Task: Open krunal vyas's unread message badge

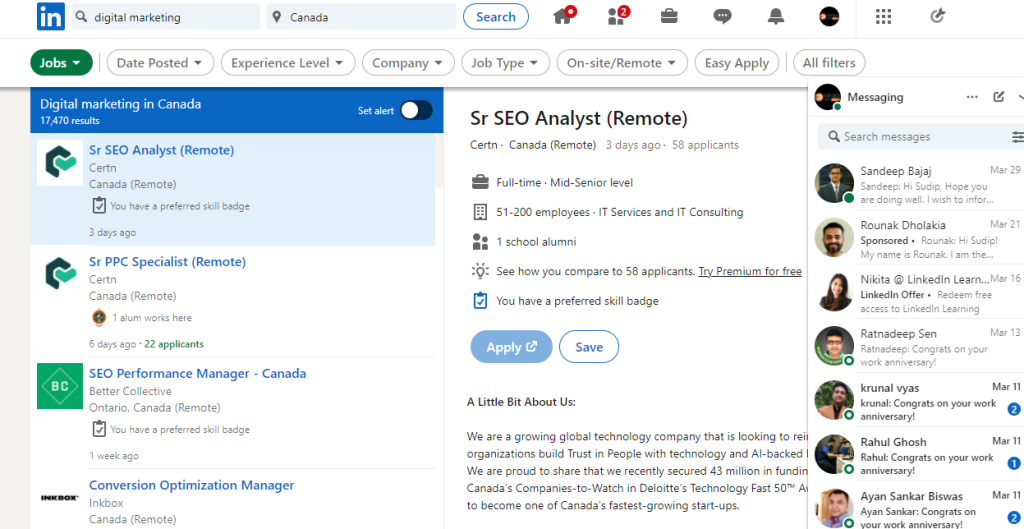Action: coord(1014,409)
